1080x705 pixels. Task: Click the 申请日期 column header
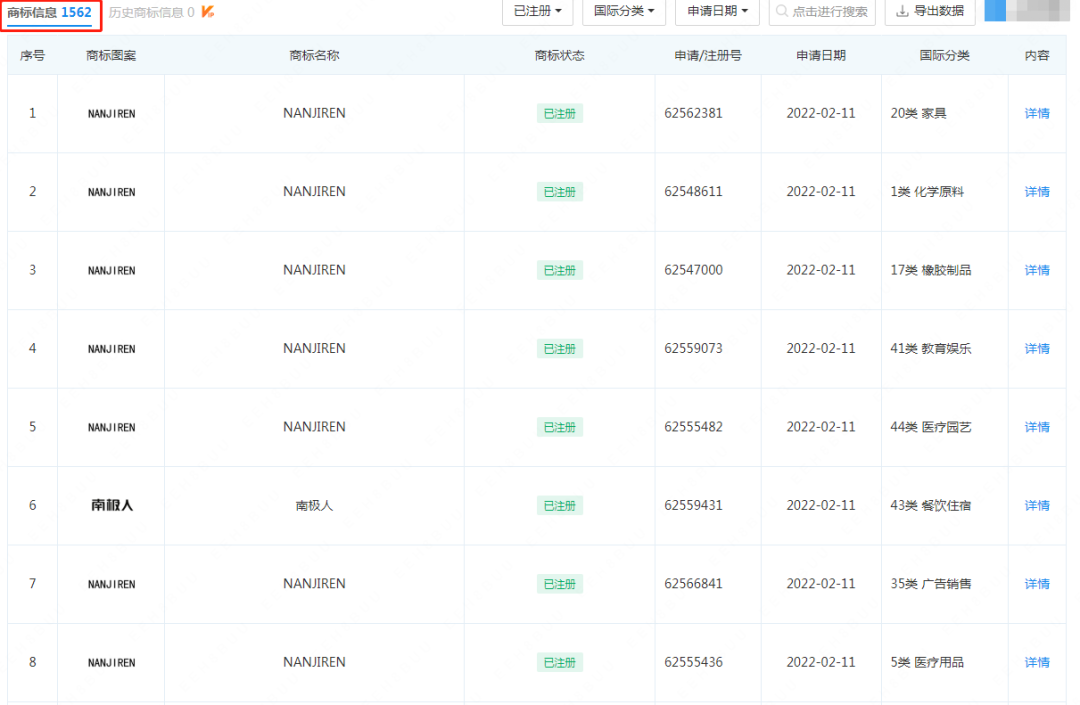pyautogui.click(x=821, y=56)
